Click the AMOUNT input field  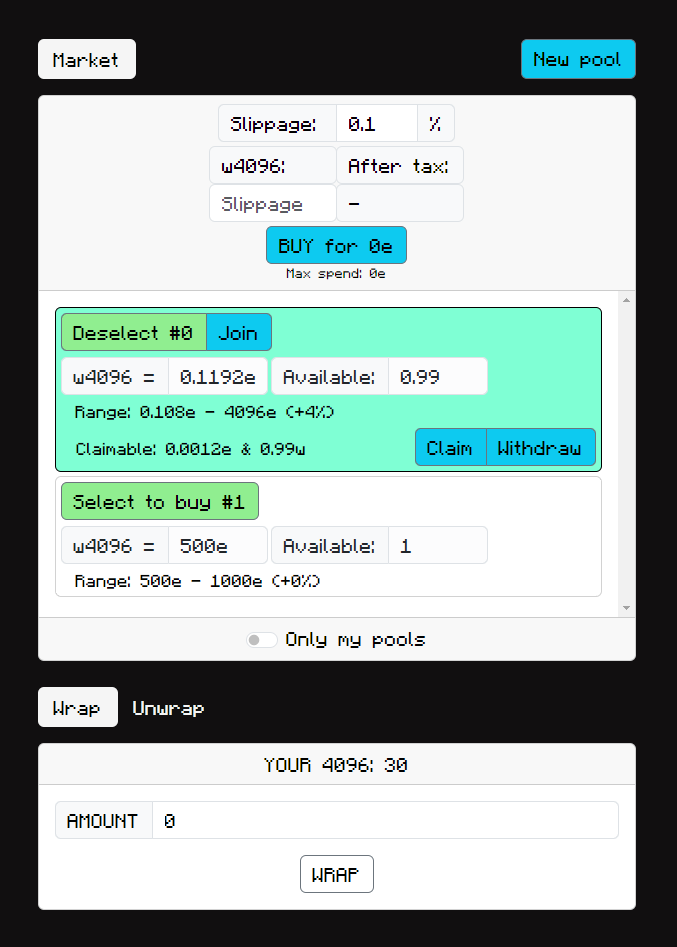[x=385, y=820]
